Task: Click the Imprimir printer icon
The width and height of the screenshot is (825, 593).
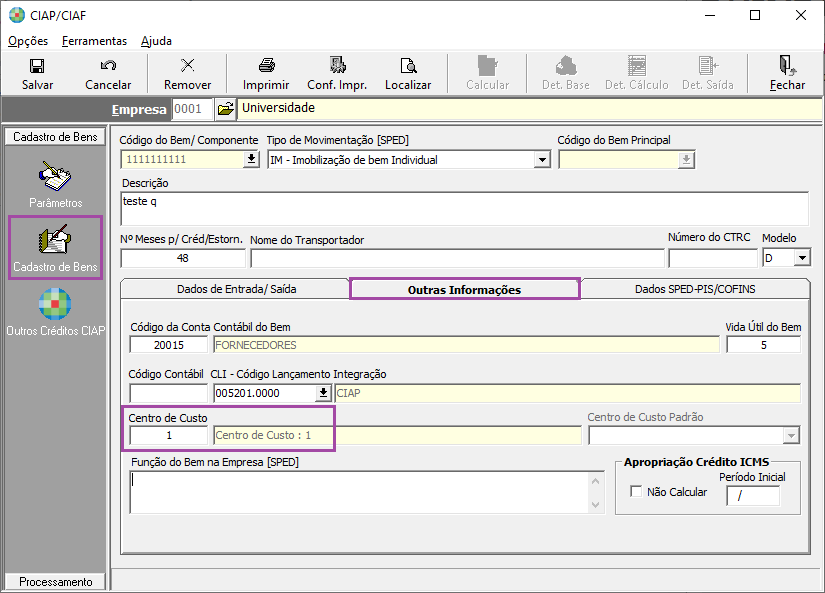Action: [266, 65]
